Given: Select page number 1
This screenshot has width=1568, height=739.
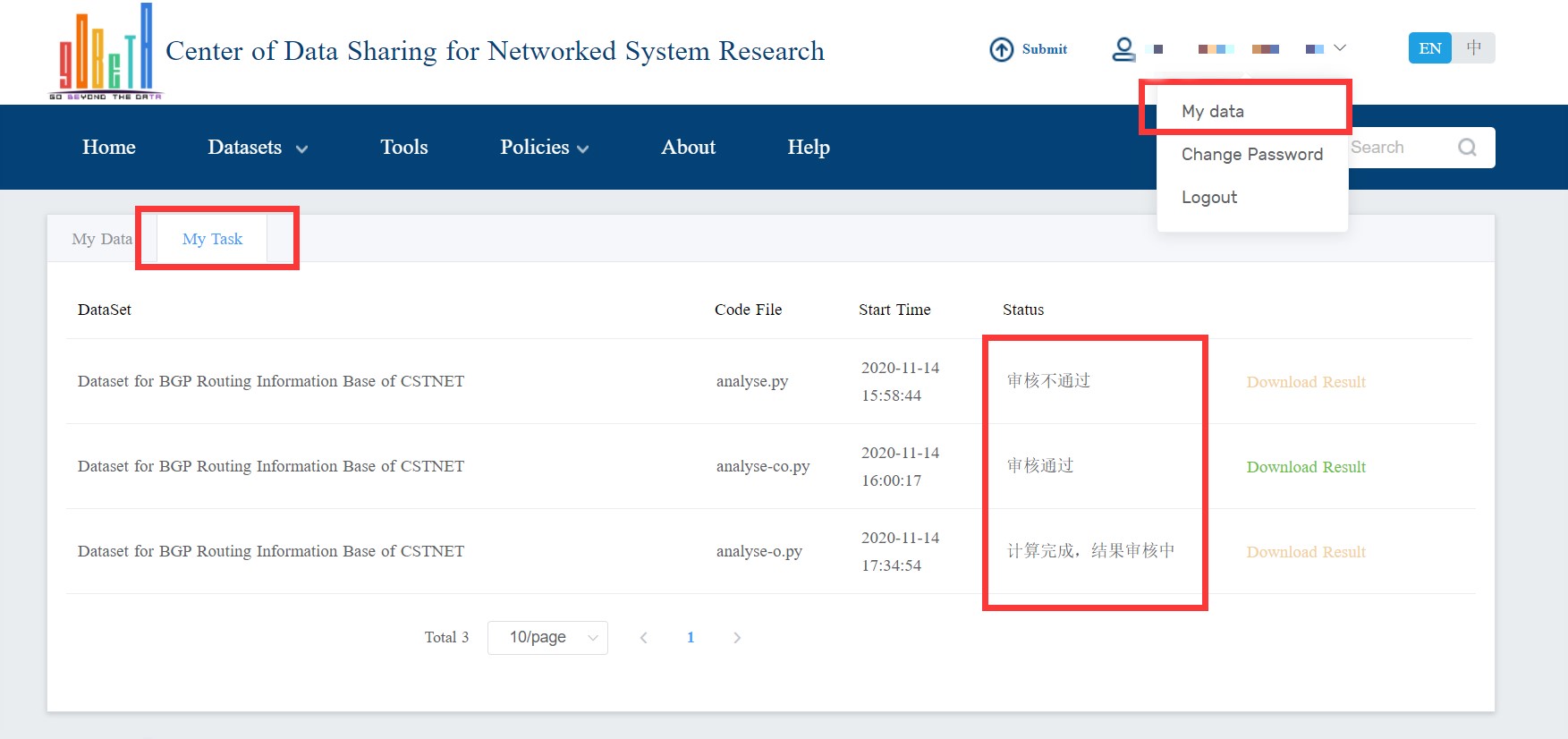Looking at the screenshot, I should point(691,638).
